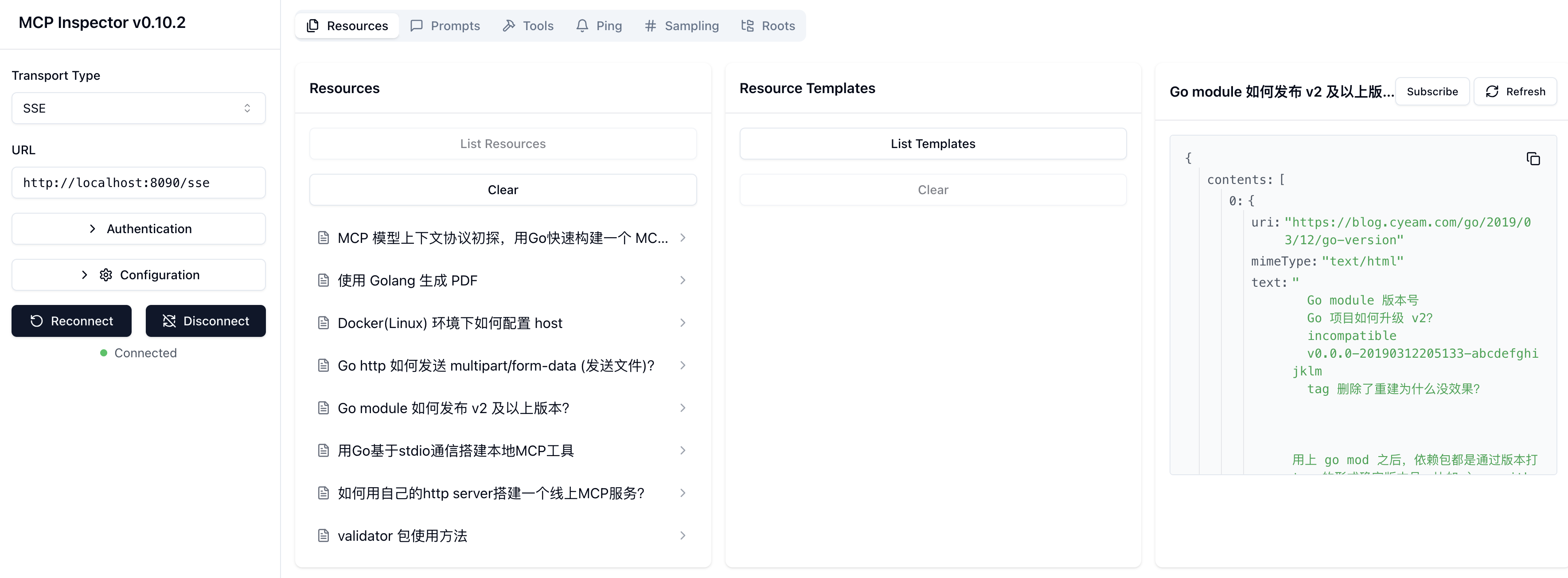Viewport: 1568px width, 578px height.
Task: Click the URL input field
Action: 138,182
